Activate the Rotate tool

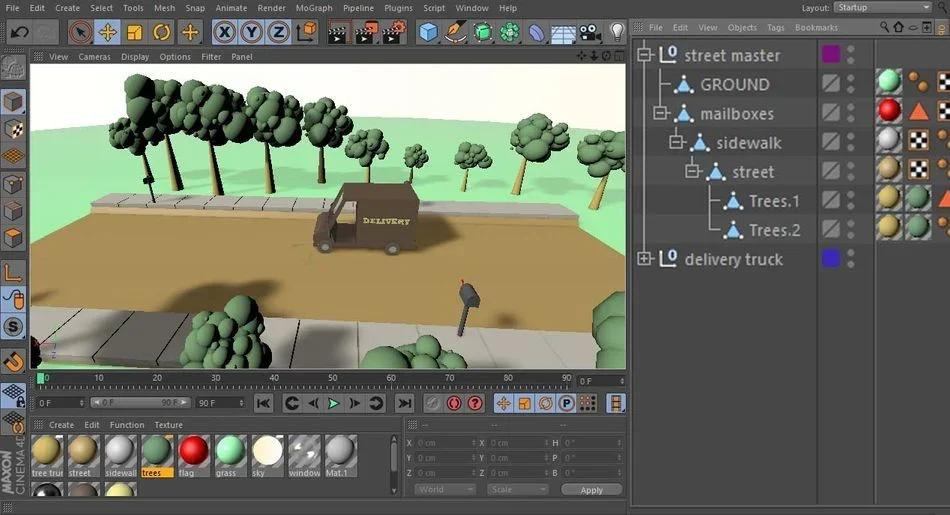(x=162, y=32)
